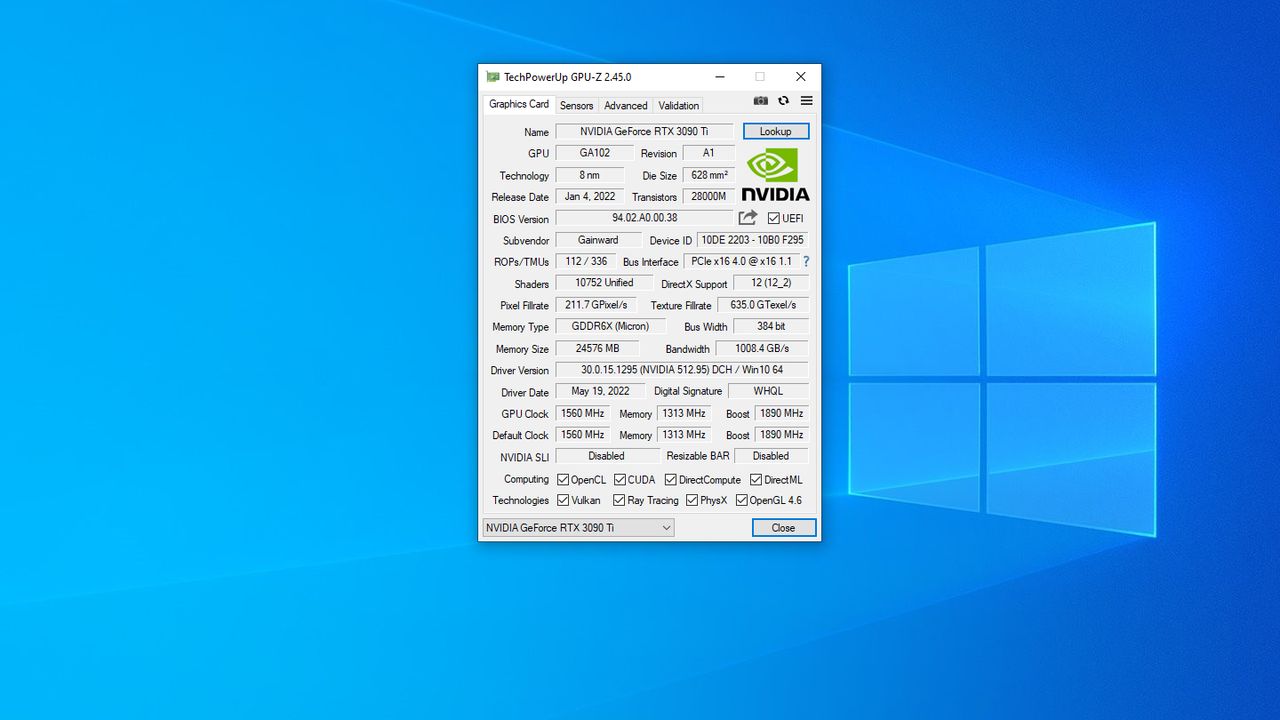Click the GPU Clock row Memory value 1313 MHz

684,413
